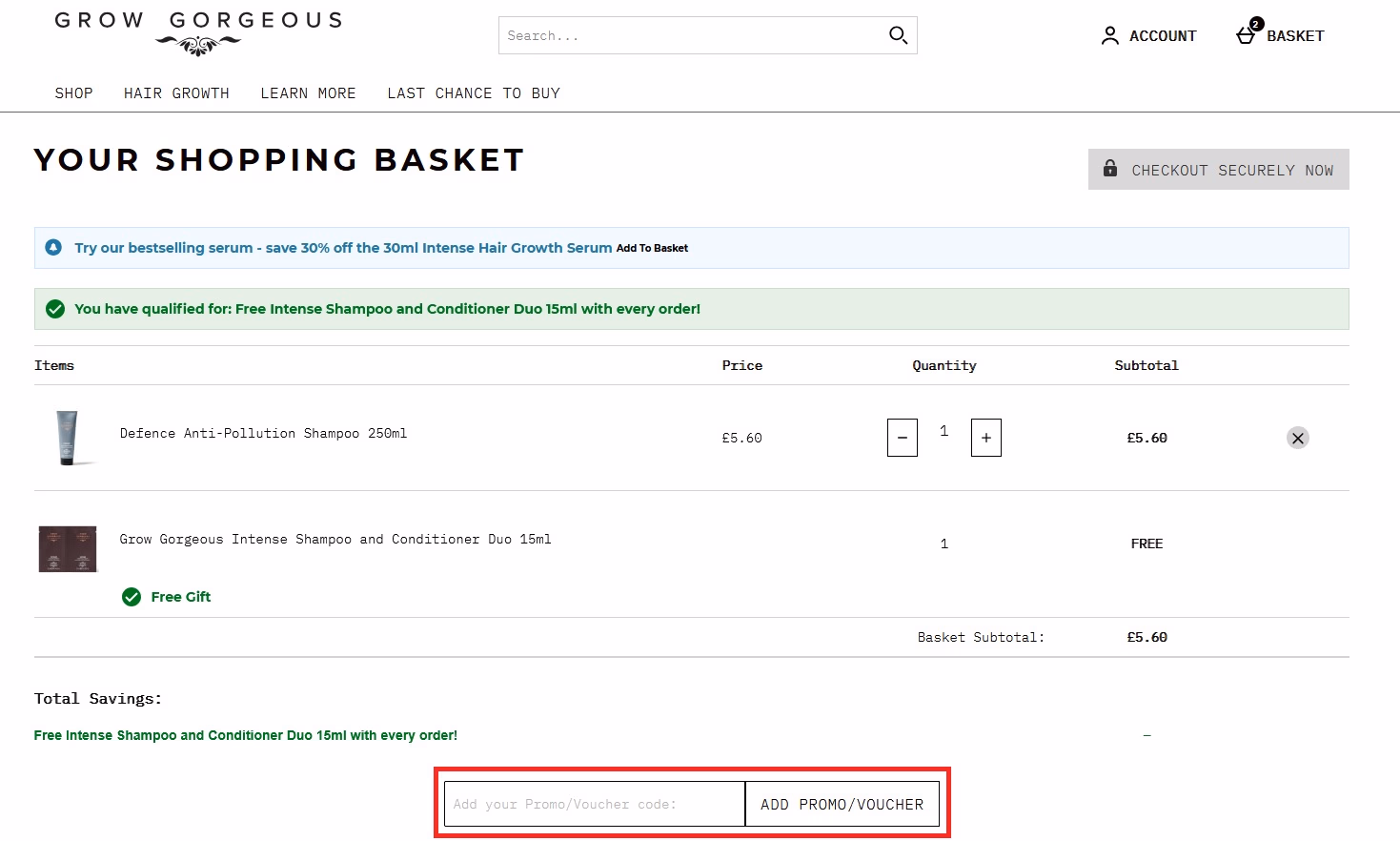Open the Hair Growth menu

[x=176, y=93]
